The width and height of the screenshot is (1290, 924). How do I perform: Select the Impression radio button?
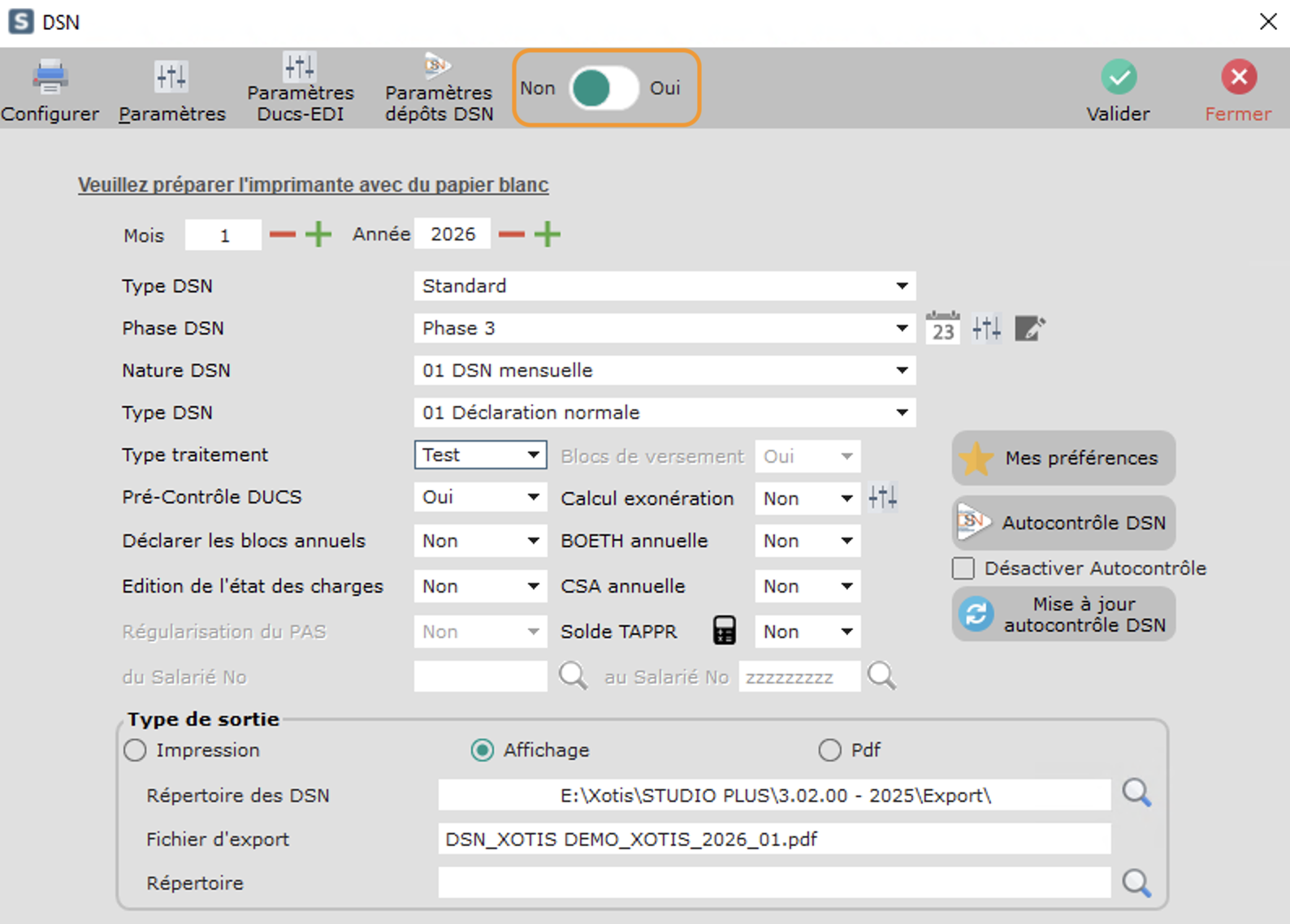click(135, 750)
